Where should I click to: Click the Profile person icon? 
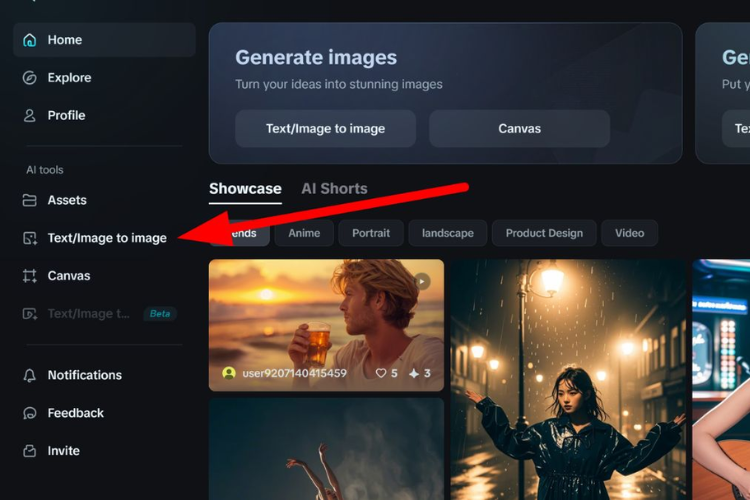pyautogui.click(x=30, y=115)
